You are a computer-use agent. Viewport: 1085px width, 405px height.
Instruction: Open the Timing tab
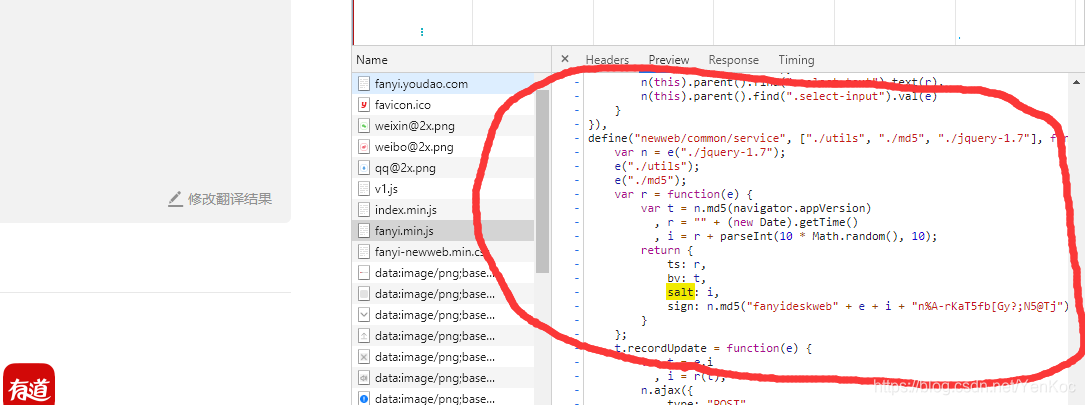tap(796, 60)
